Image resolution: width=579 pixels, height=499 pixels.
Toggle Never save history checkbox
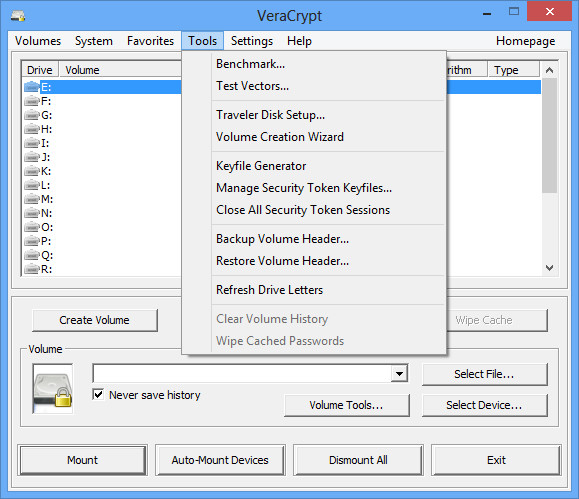coord(98,394)
